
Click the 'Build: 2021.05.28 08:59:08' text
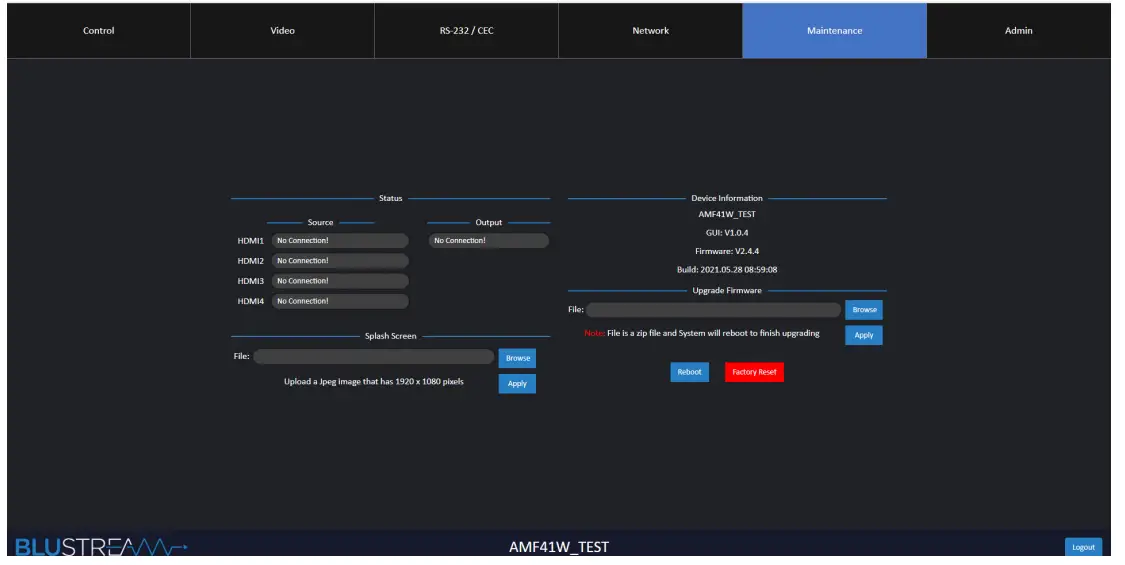[727, 270]
